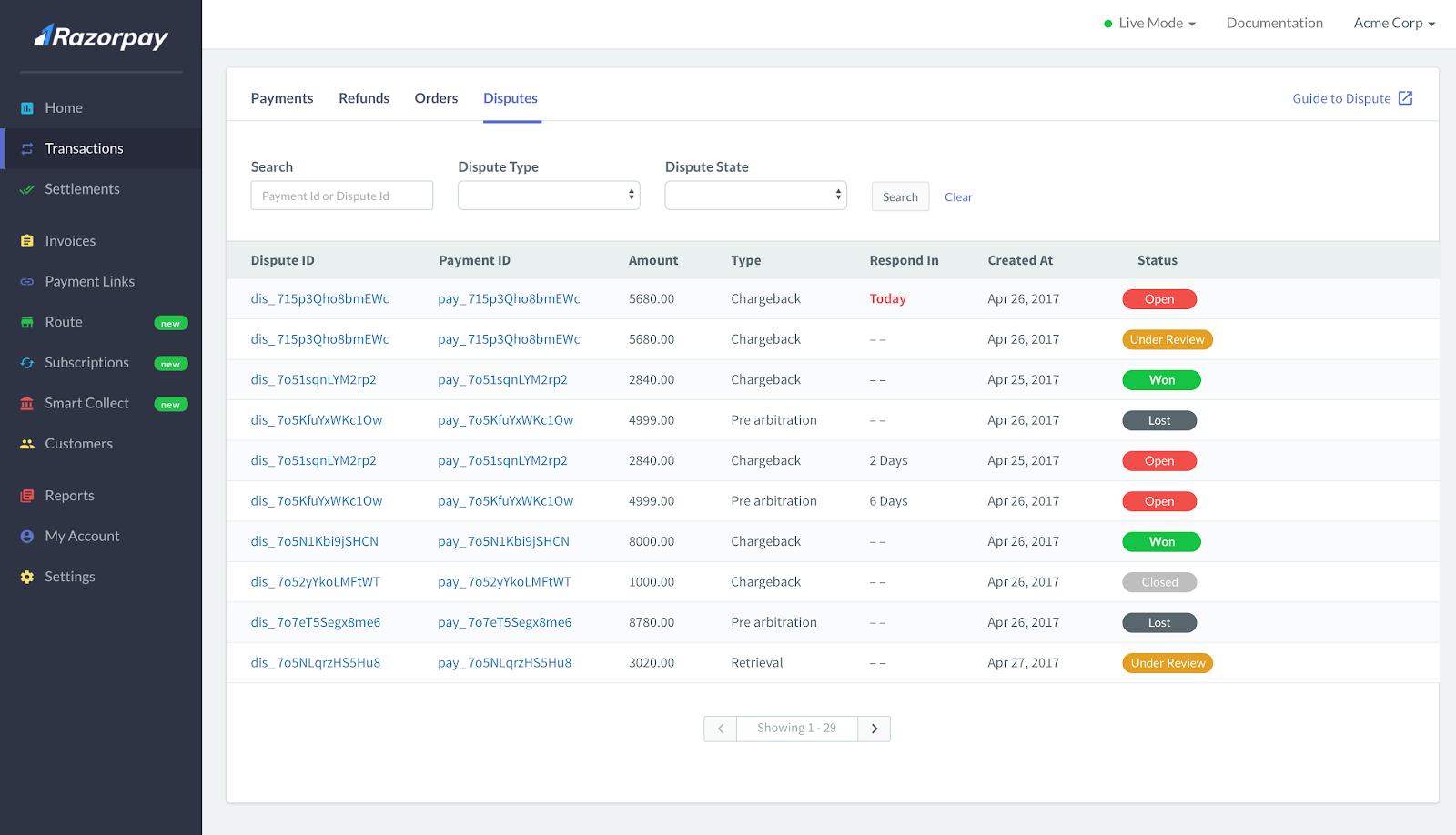Click the Customers icon in sidebar

pos(26,443)
